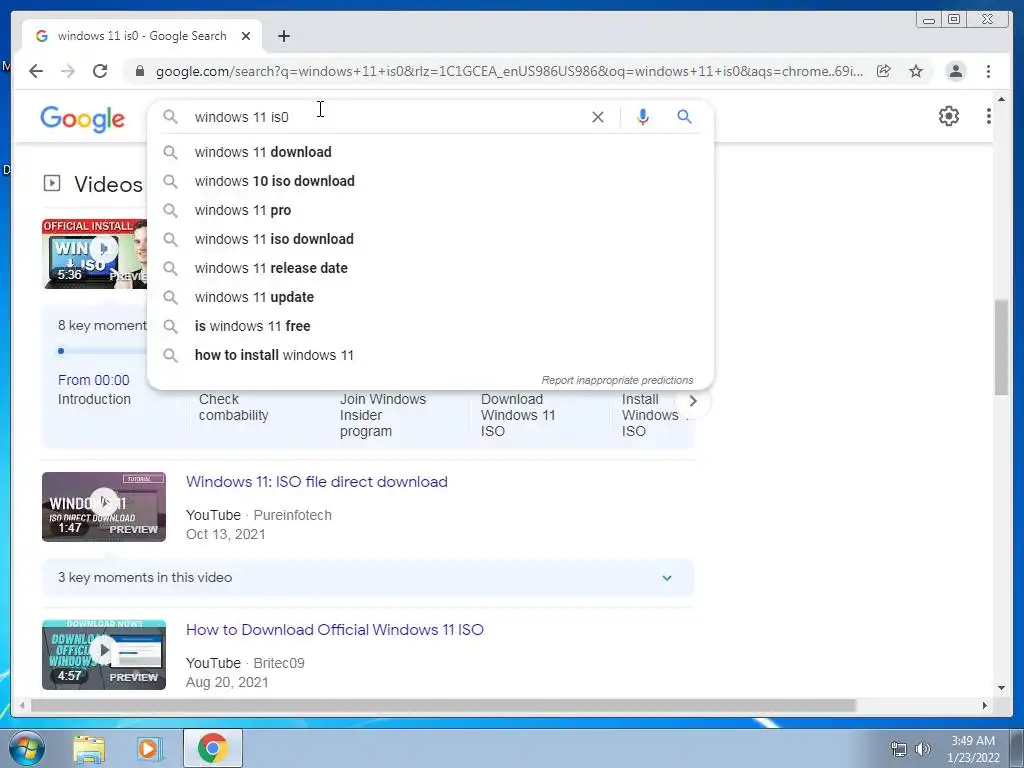Play the Britec09 4:57 video thumbnail
The height and width of the screenshot is (768, 1024).
(104, 655)
